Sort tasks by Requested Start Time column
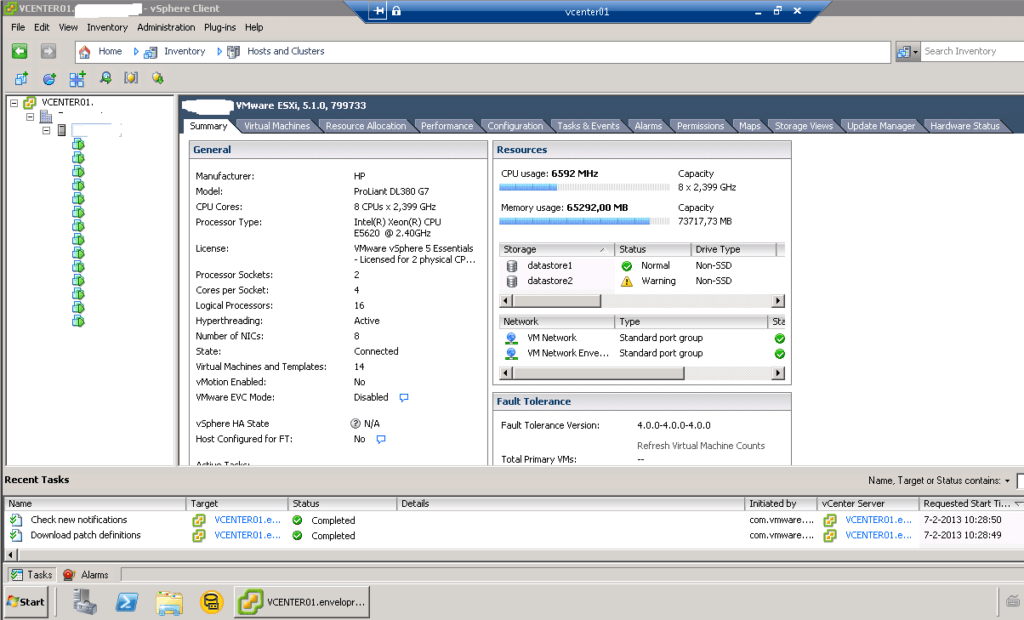 tap(970, 504)
